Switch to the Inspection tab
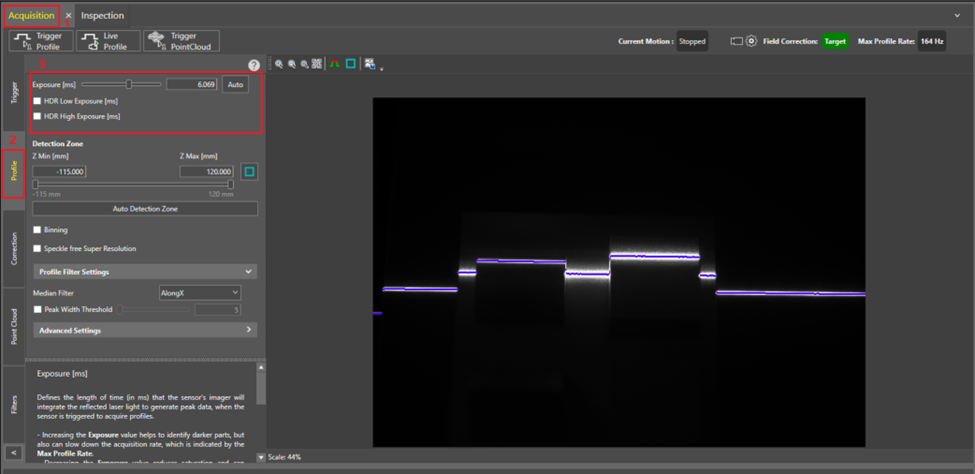 coord(102,16)
